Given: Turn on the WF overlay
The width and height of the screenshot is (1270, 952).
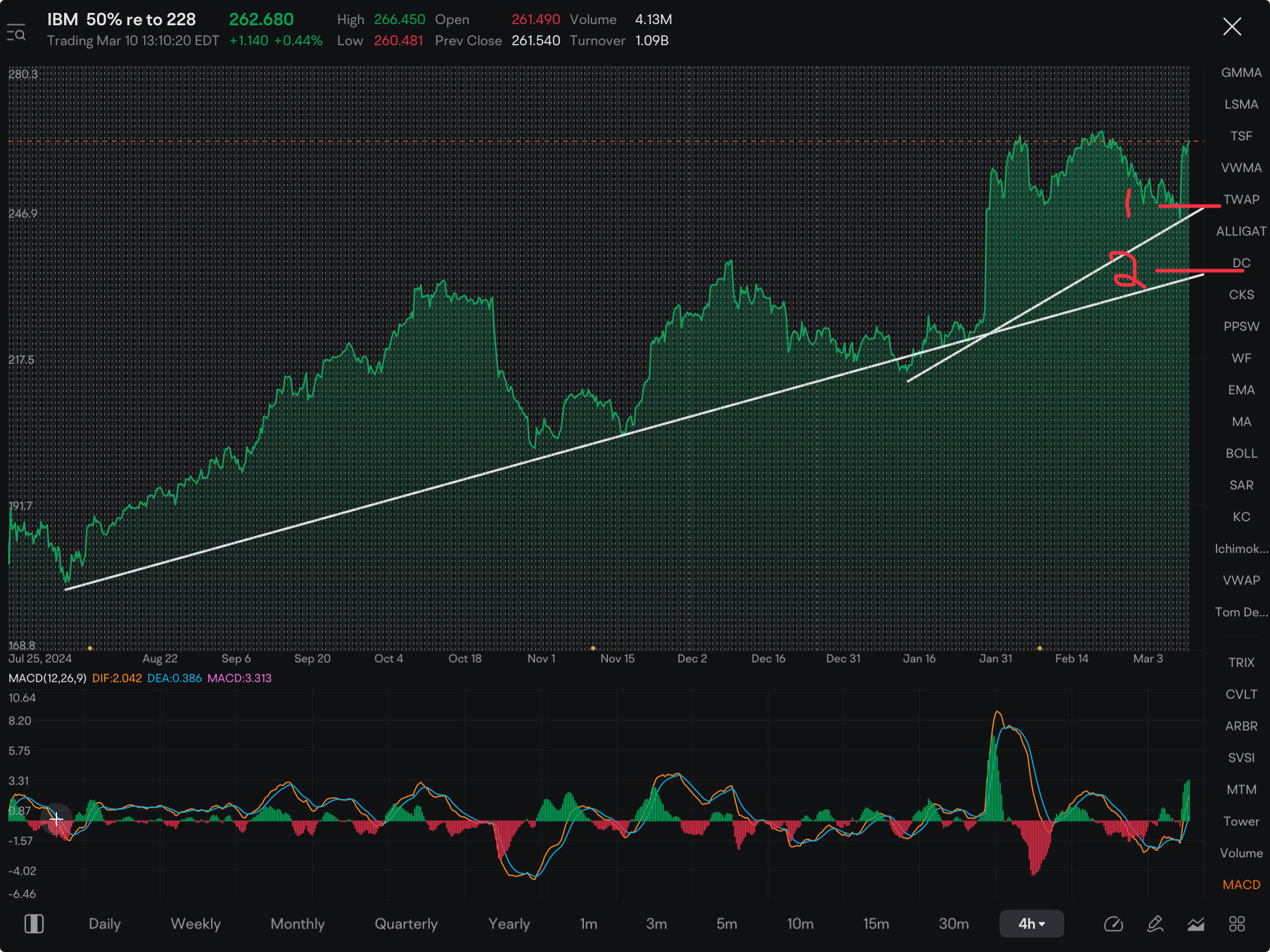Looking at the screenshot, I should (x=1241, y=358).
